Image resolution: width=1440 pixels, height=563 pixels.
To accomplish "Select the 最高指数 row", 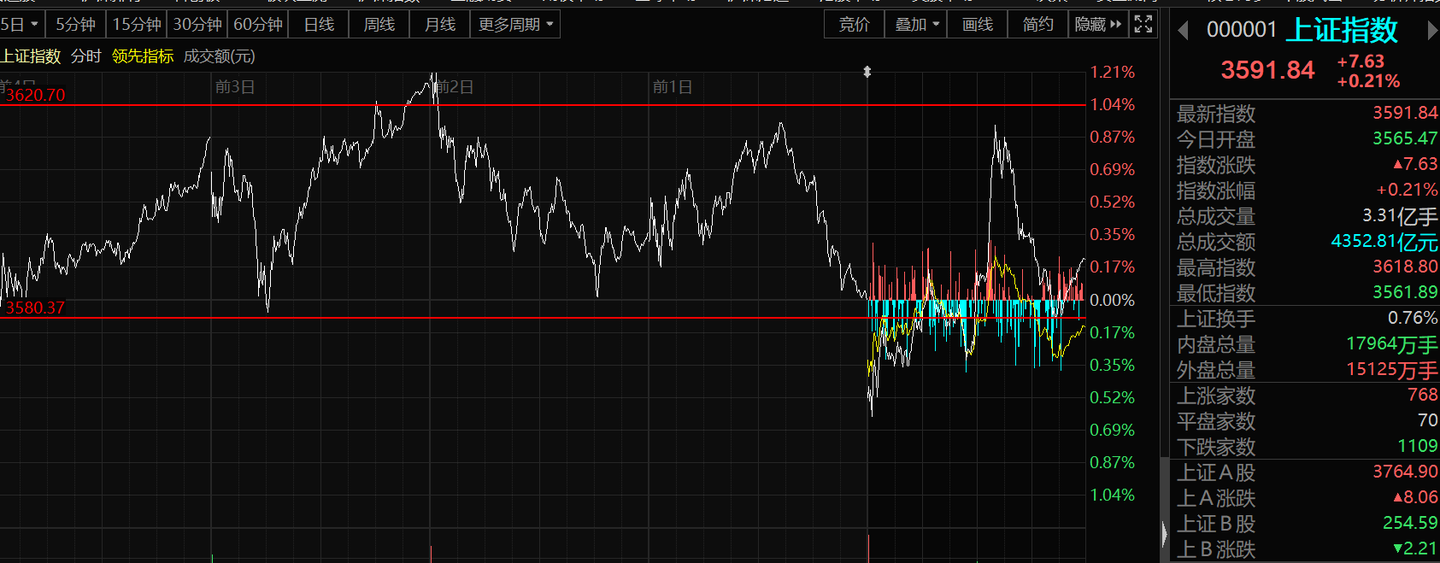I will [1305, 268].
